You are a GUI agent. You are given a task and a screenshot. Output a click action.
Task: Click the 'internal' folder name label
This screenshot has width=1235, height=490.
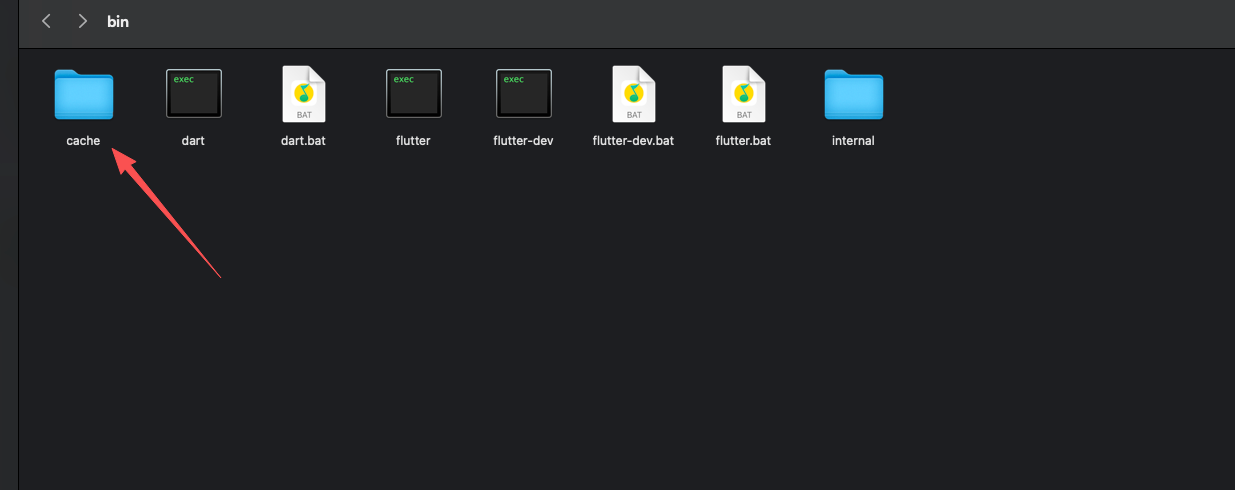(853, 141)
